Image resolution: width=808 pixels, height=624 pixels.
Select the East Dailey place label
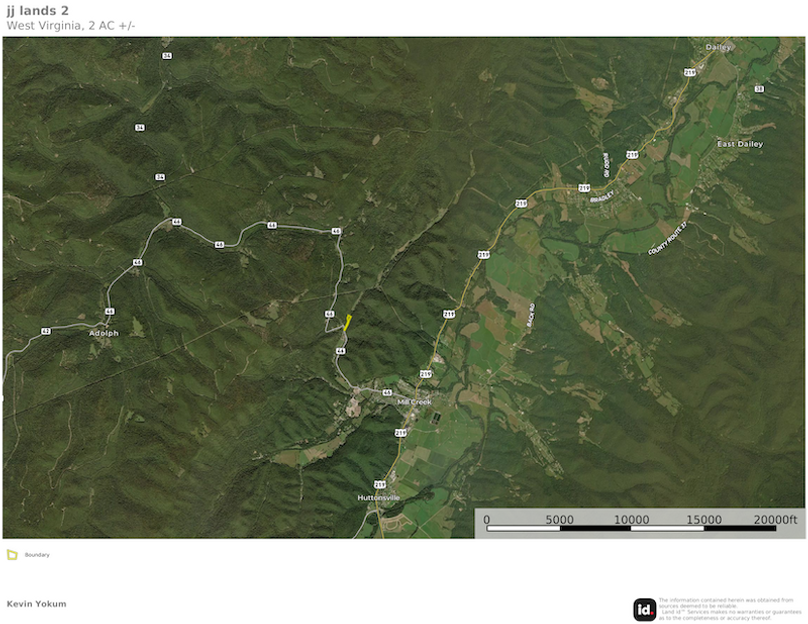[740, 143]
